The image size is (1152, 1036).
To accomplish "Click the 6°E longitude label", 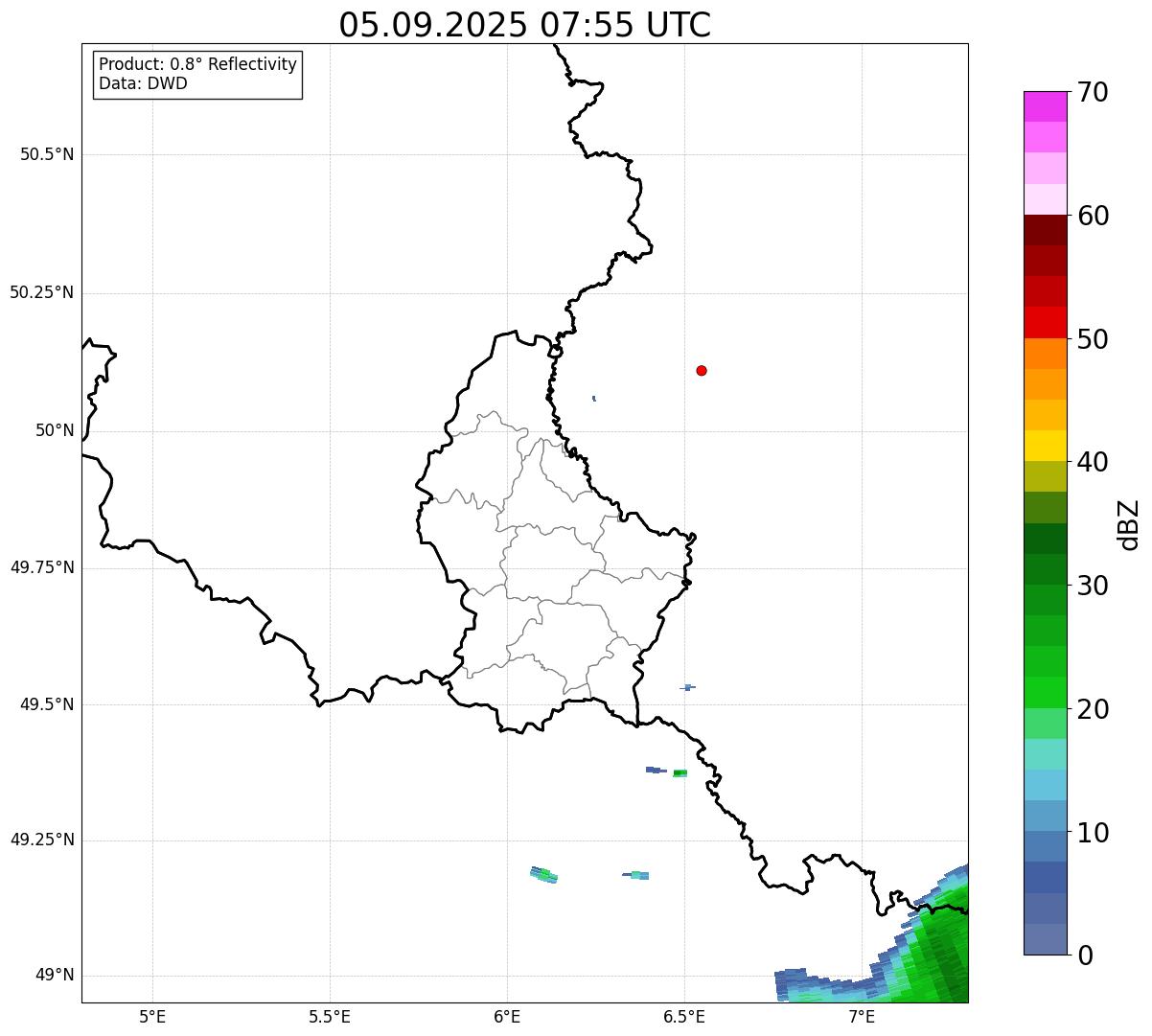I will (507, 1016).
